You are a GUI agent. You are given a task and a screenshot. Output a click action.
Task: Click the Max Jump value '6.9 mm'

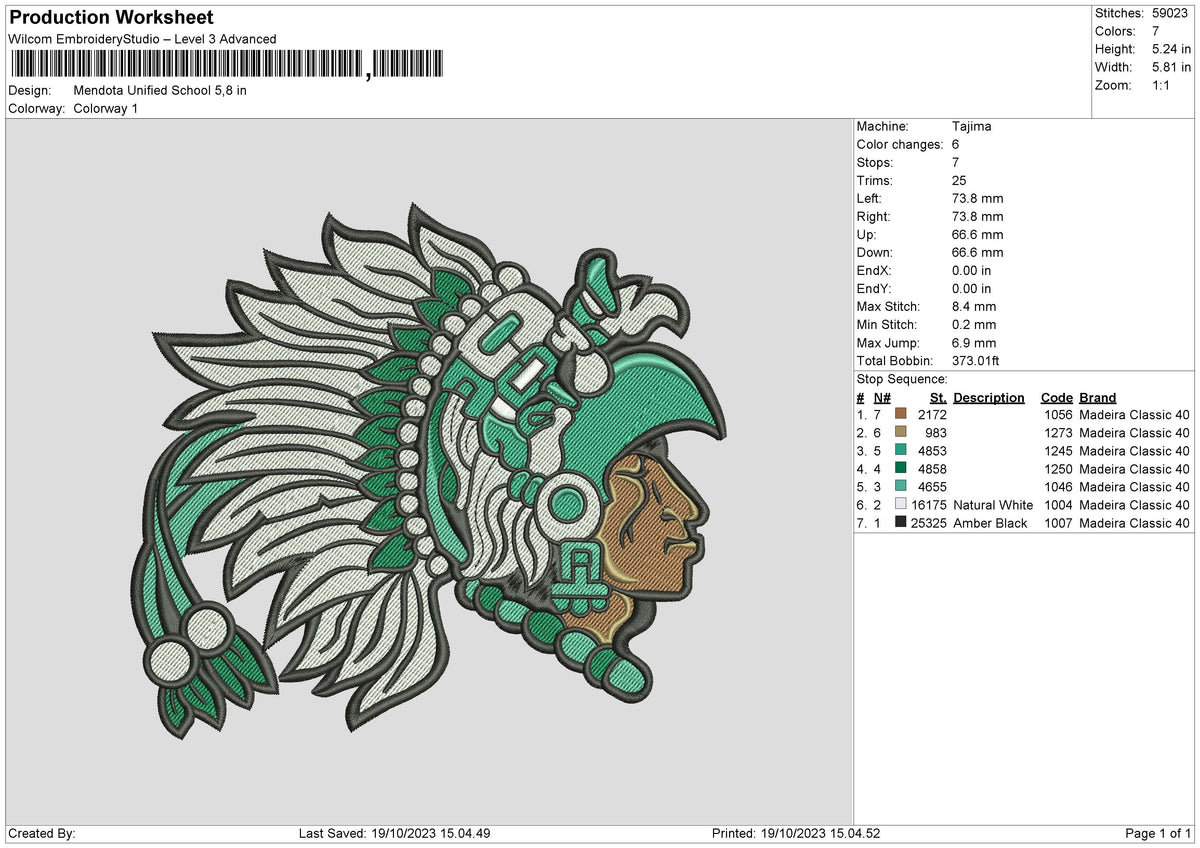coord(974,343)
